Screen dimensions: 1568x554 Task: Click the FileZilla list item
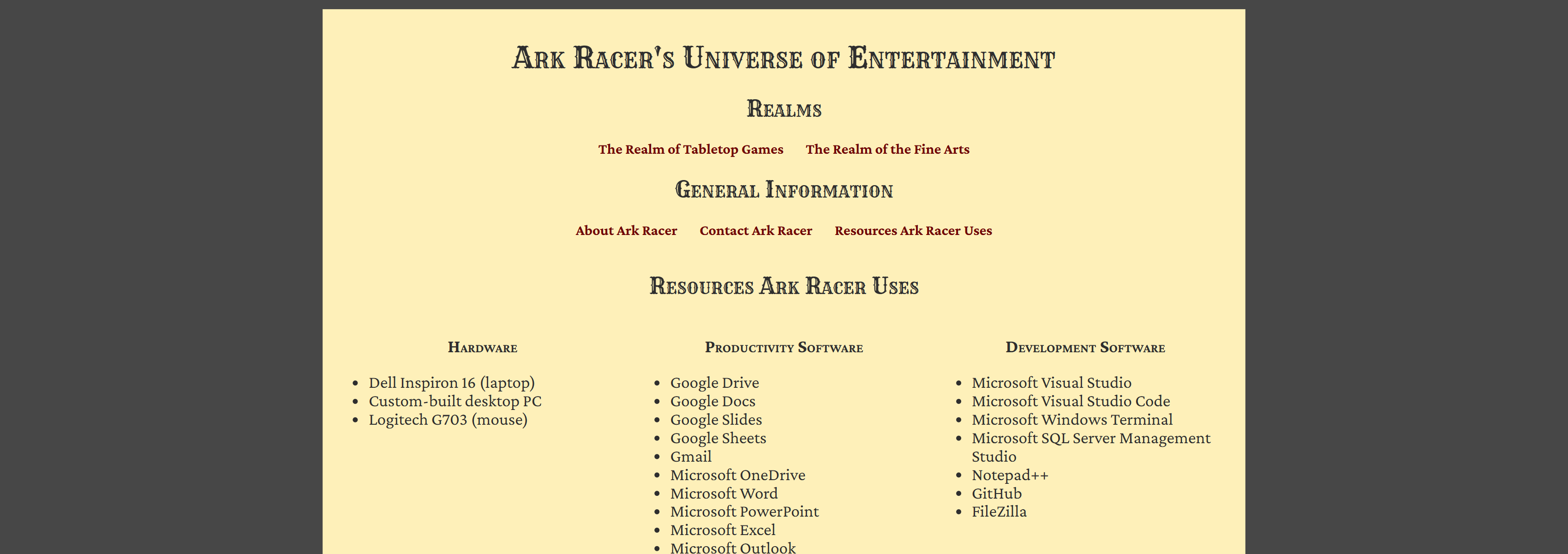999,512
